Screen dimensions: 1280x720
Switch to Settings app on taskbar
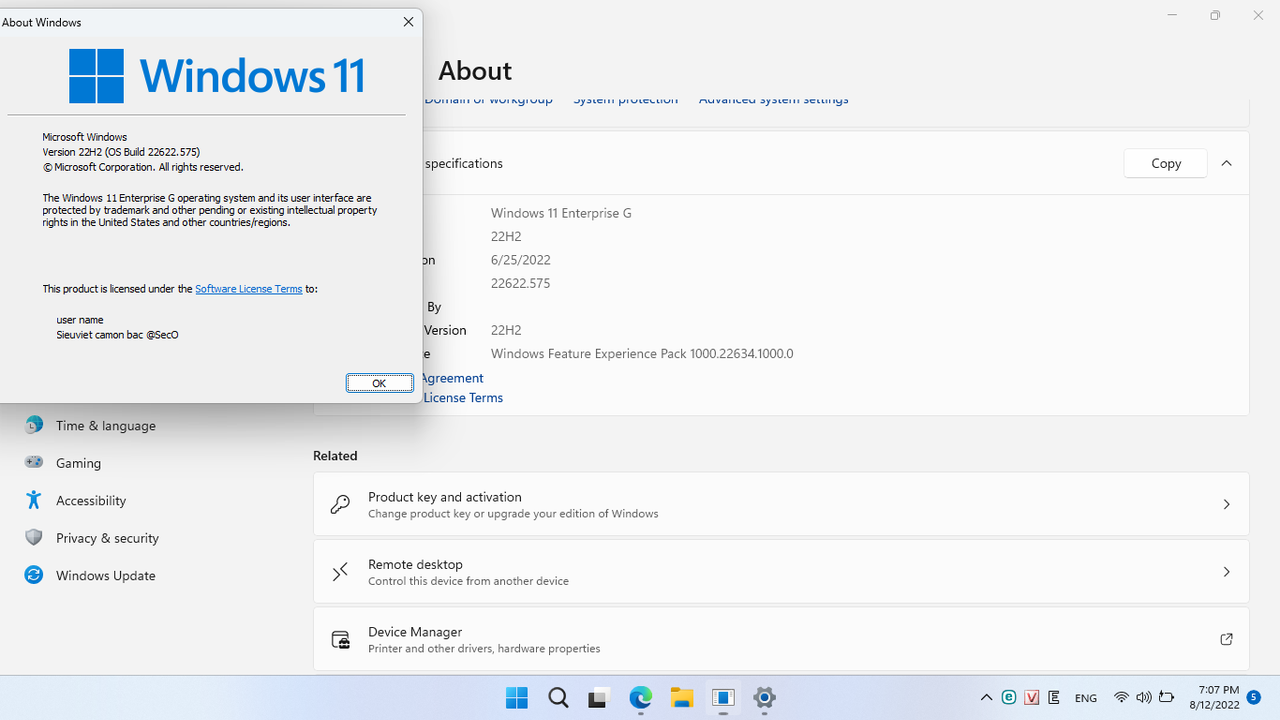[765, 698]
